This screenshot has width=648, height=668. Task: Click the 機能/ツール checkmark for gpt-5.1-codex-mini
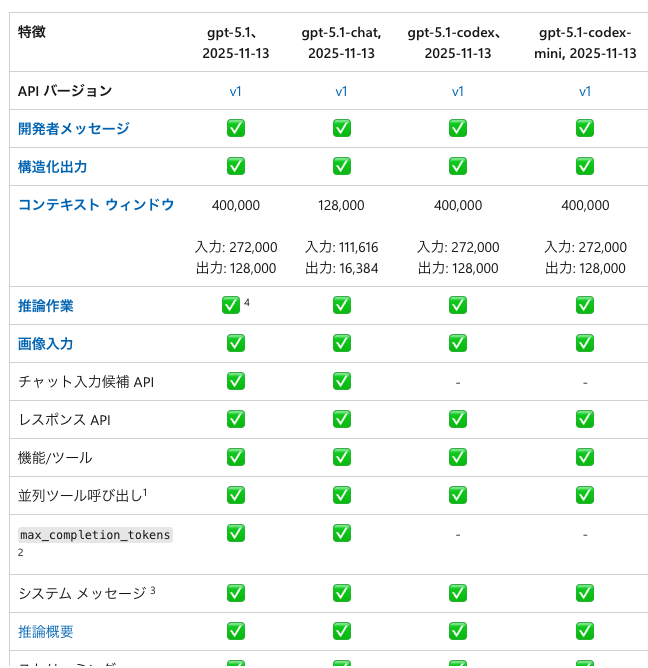pyautogui.click(x=585, y=457)
